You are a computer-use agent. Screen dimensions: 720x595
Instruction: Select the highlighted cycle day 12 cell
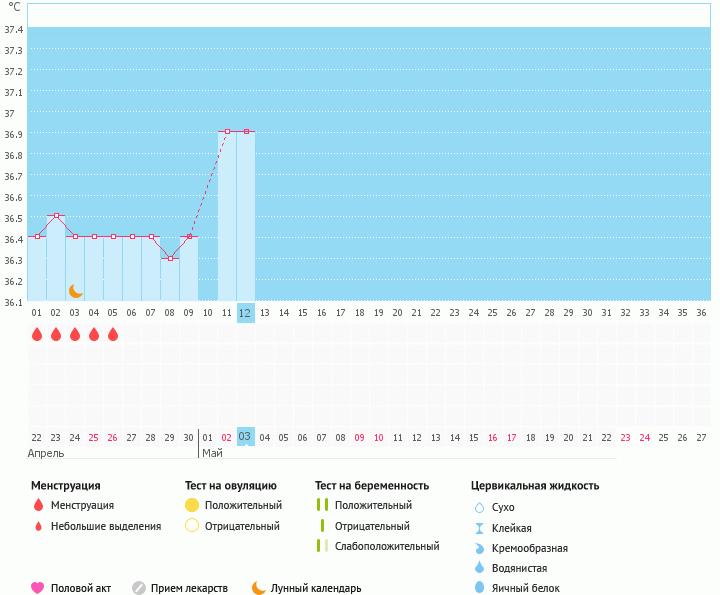point(245,313)
